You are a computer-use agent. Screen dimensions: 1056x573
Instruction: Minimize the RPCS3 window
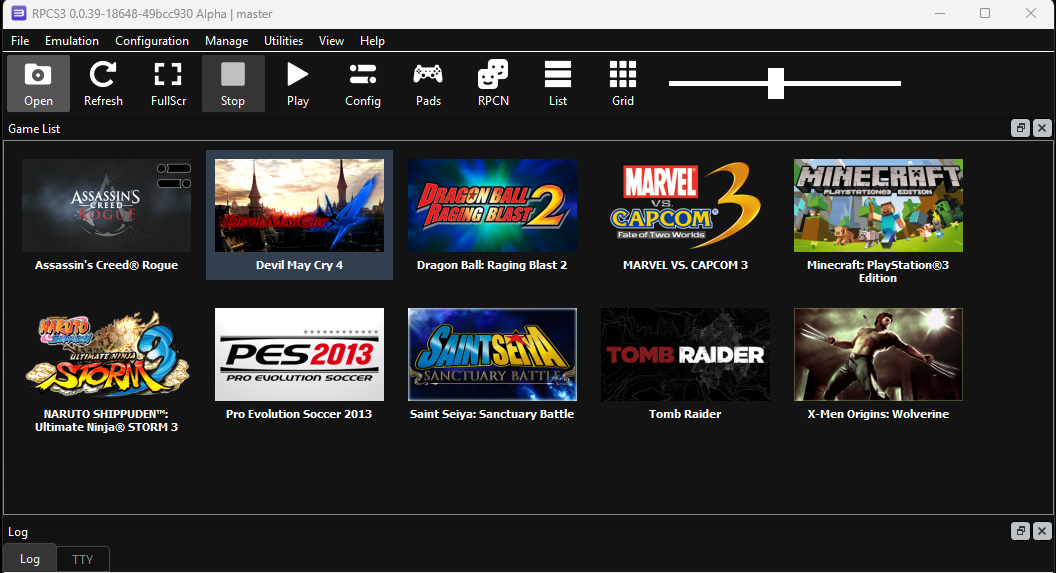click(940, 13)
